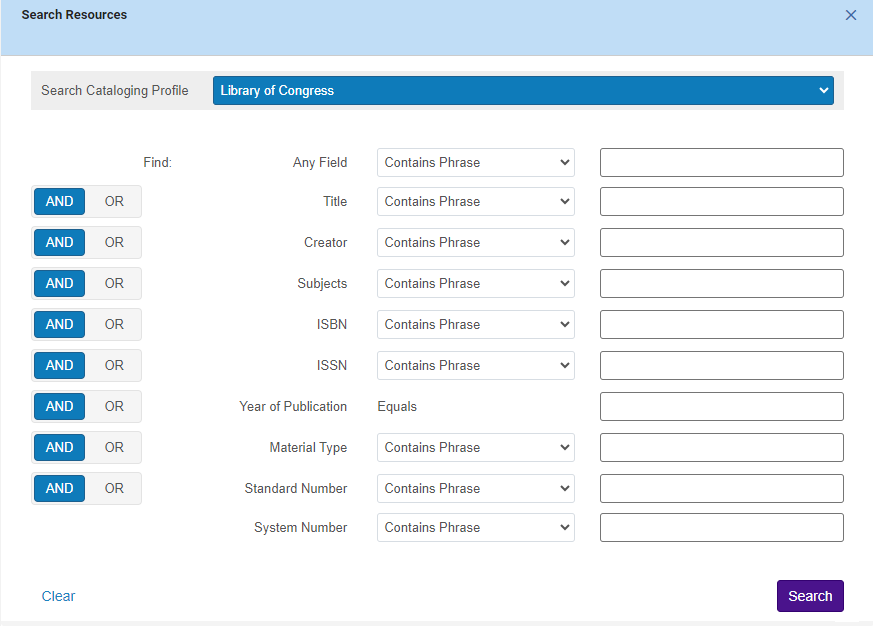Select AND for the Standard Number row
The width and height of the screenshot is (873, 626).
coord(60,489)
